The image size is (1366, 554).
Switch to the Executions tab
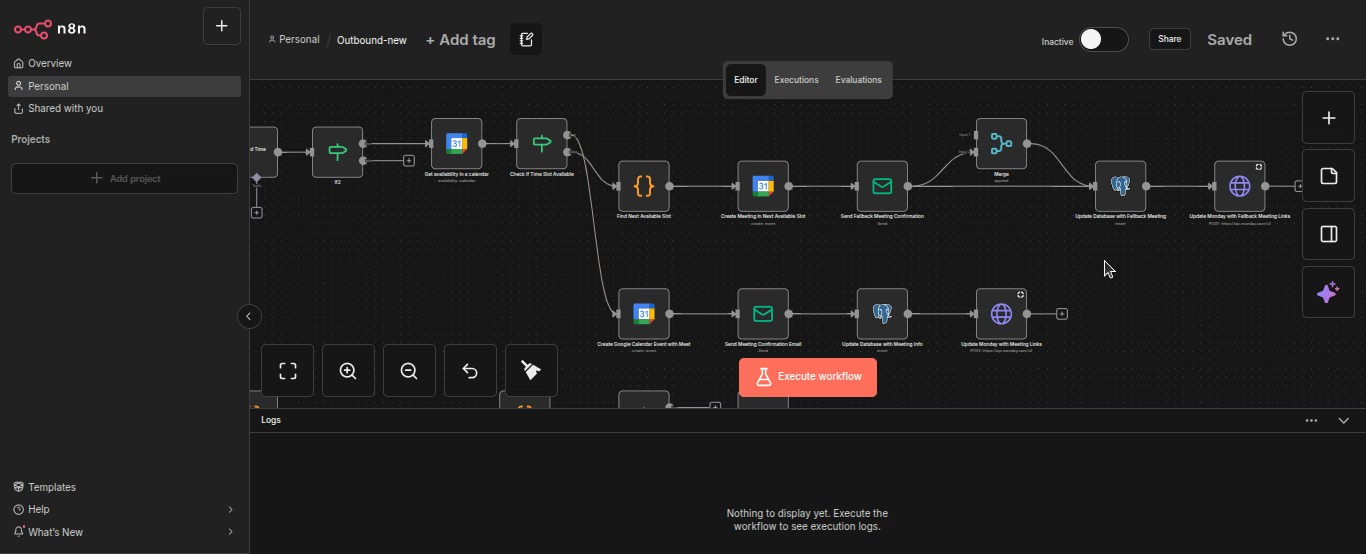[x=797, y=80]
